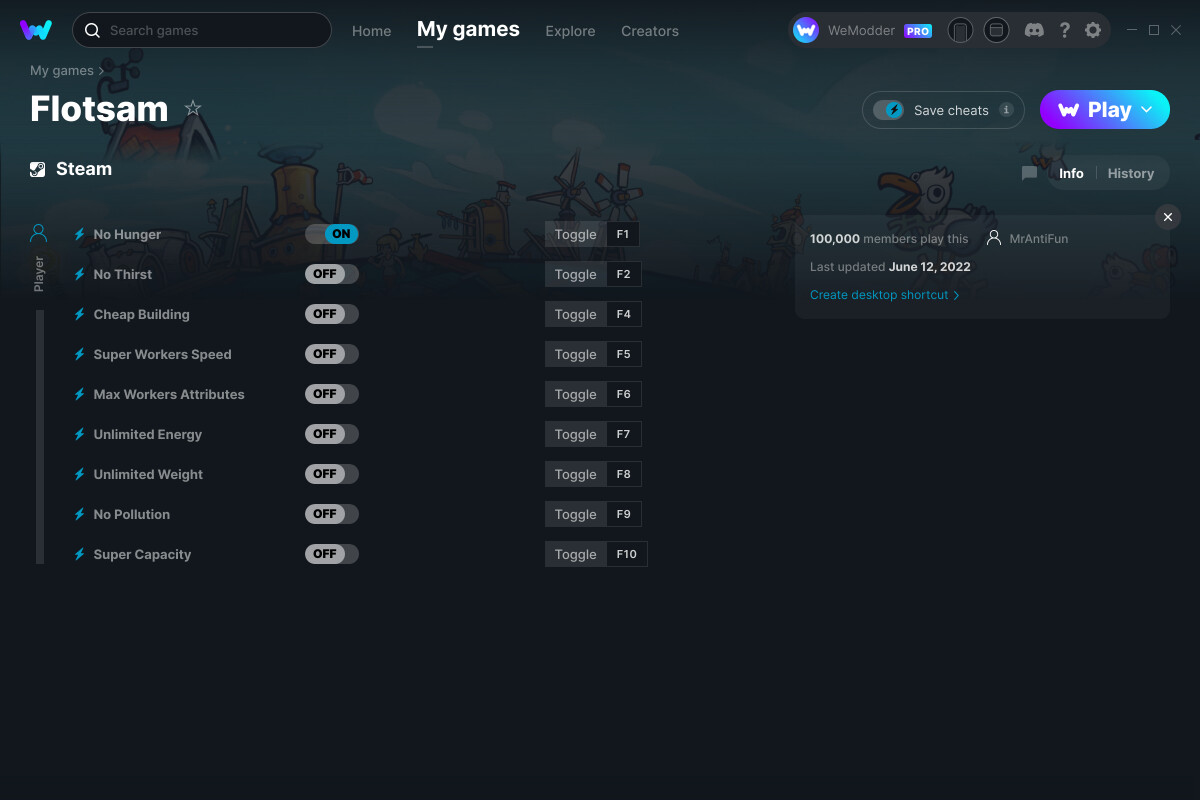Screen dimensions: 1200x800
Task: Enable the Super Capacity cheat
Action: pyautogui.click(x=332, y=554)
